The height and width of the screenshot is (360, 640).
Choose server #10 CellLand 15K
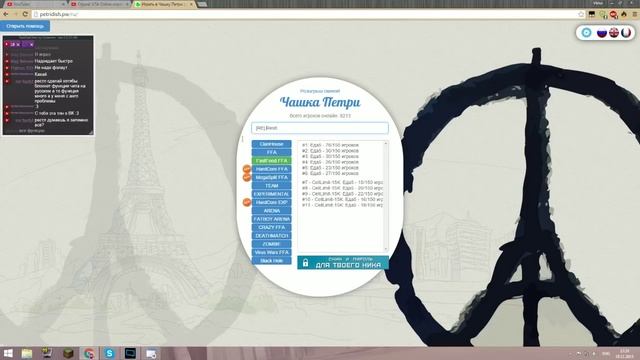tap(342, 200)
